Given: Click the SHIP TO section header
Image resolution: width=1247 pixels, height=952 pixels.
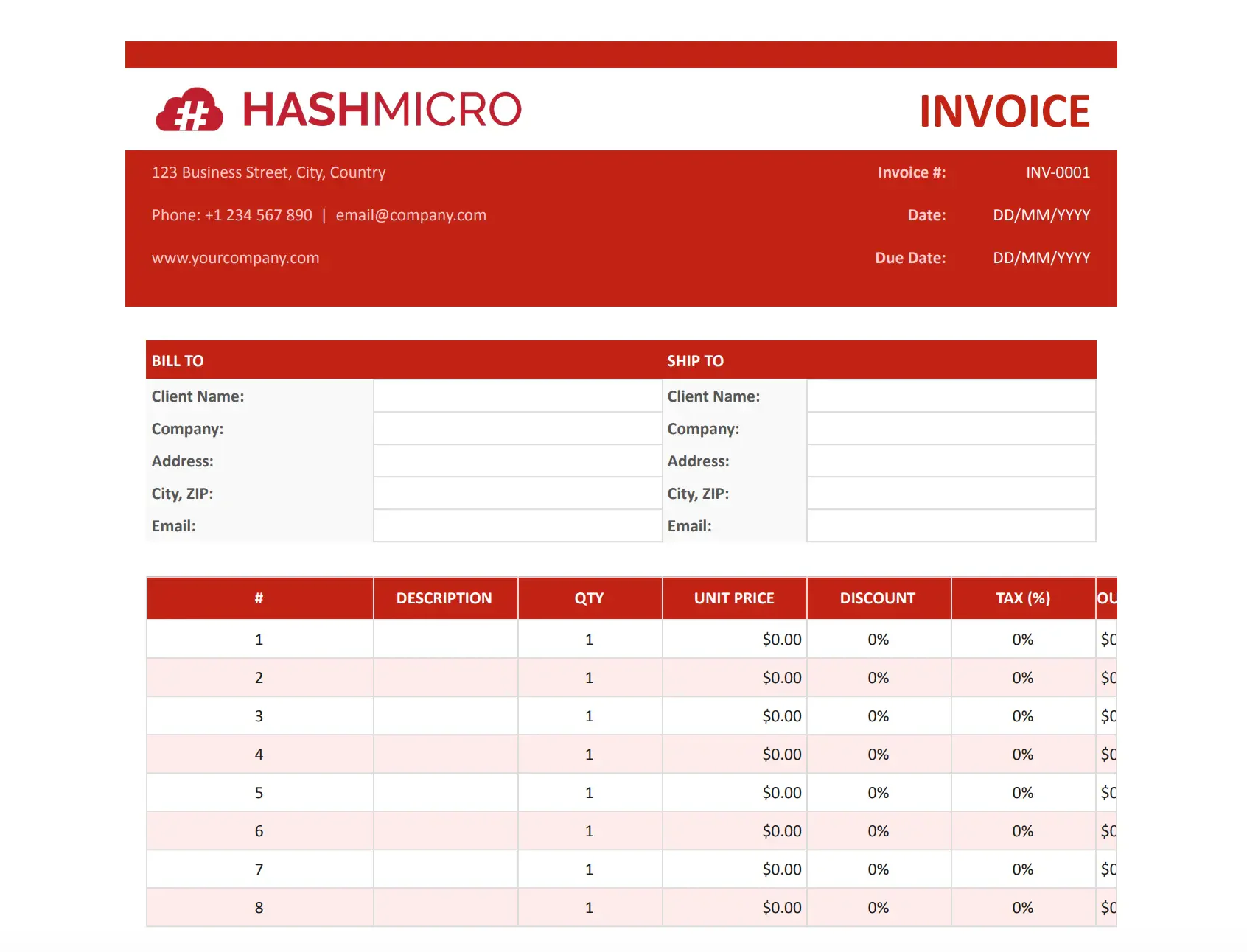Looking at the screenshot, I should (x=695, y=361).
